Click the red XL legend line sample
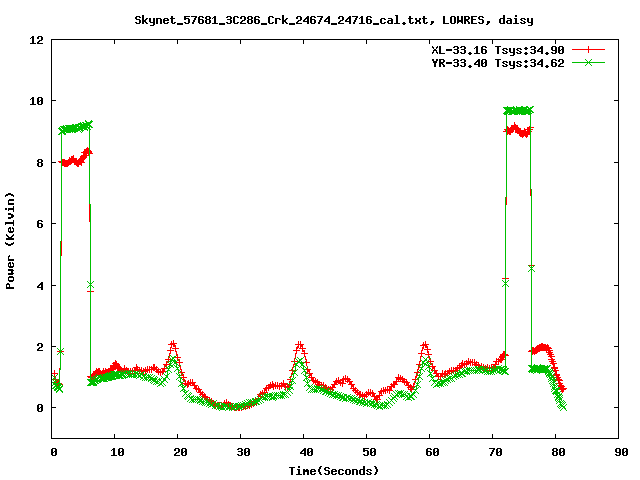Image resolution: width=640 pixels, height=480 pixels. pyautogui.click(x=588, y=50)
